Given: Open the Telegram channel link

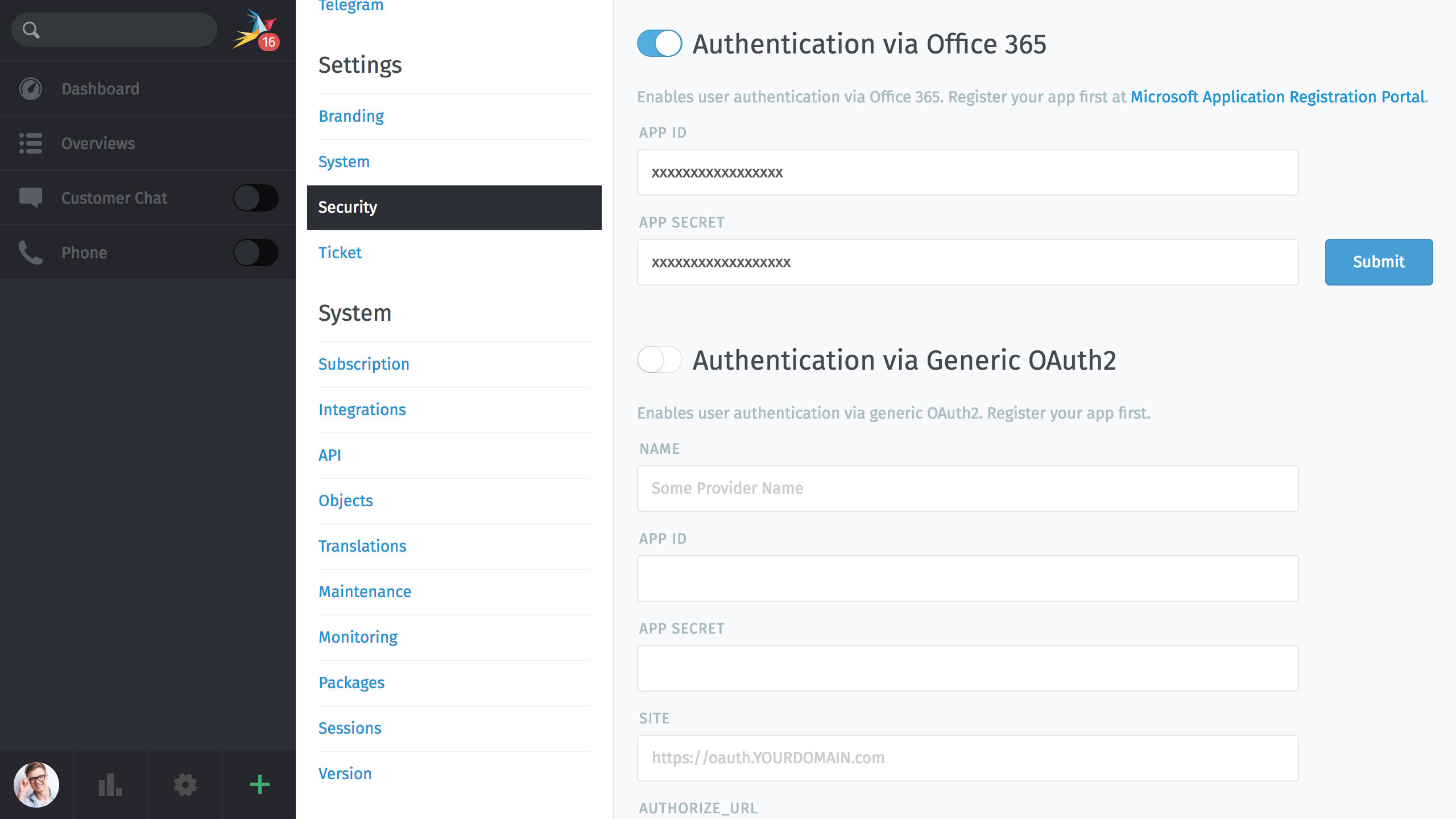Looking at the screenshot, I should pos(351,6).
